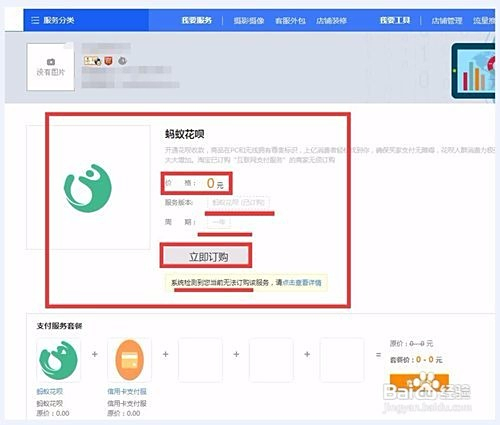Screen dimensions: 500x425
Task: Click the orange package purchase button
Action: tap(419, 383)
